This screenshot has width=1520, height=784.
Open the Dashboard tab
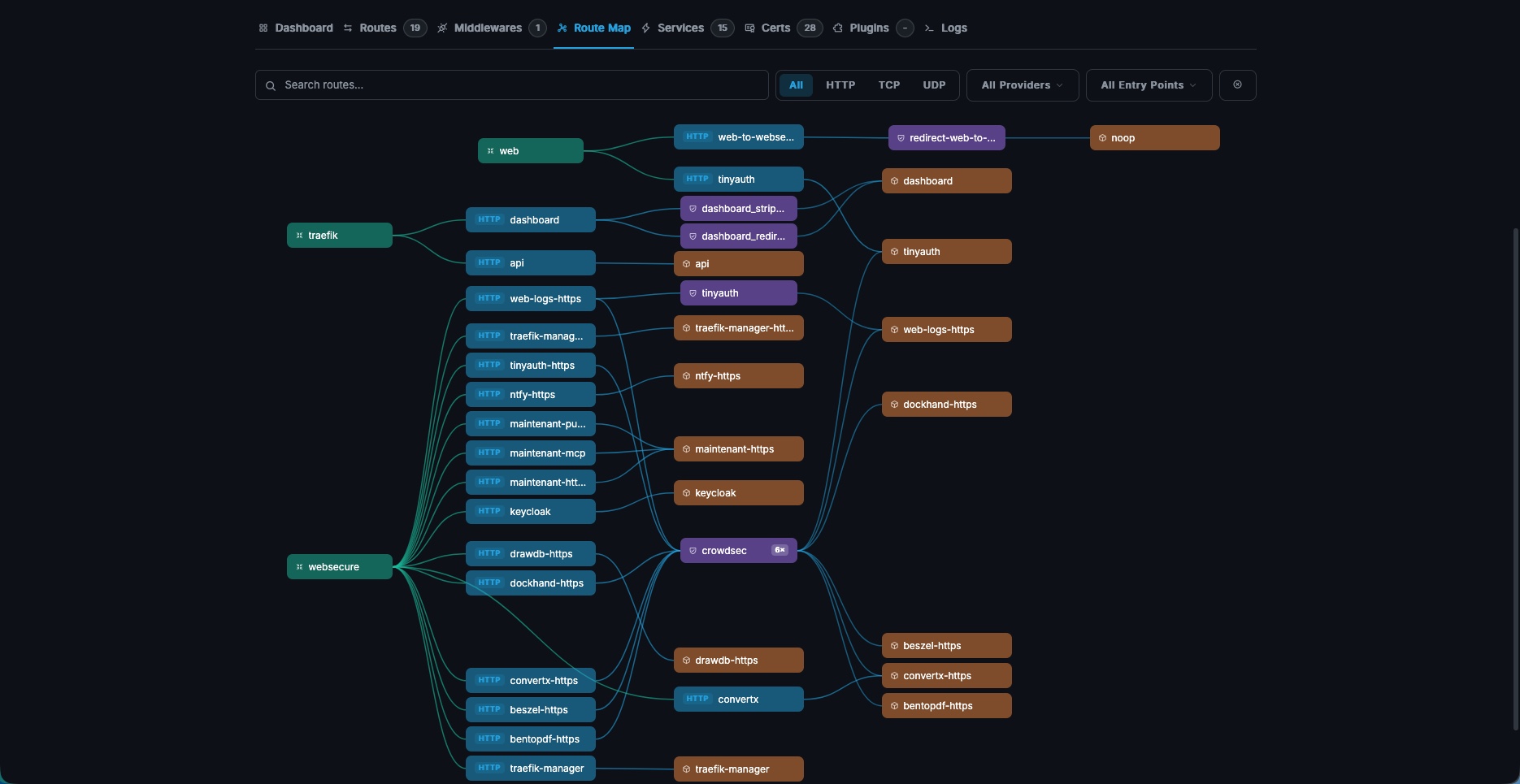tap(296, 28)
